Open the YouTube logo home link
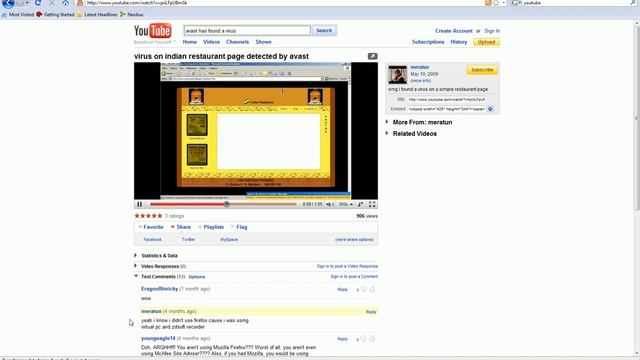The height and width of the screenshot is (360, 640). pos(152,31)
